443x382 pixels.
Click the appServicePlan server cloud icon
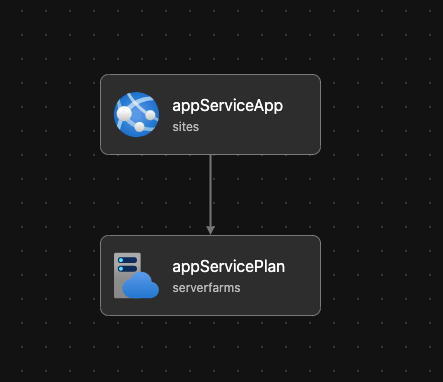(x=136, y=275)
